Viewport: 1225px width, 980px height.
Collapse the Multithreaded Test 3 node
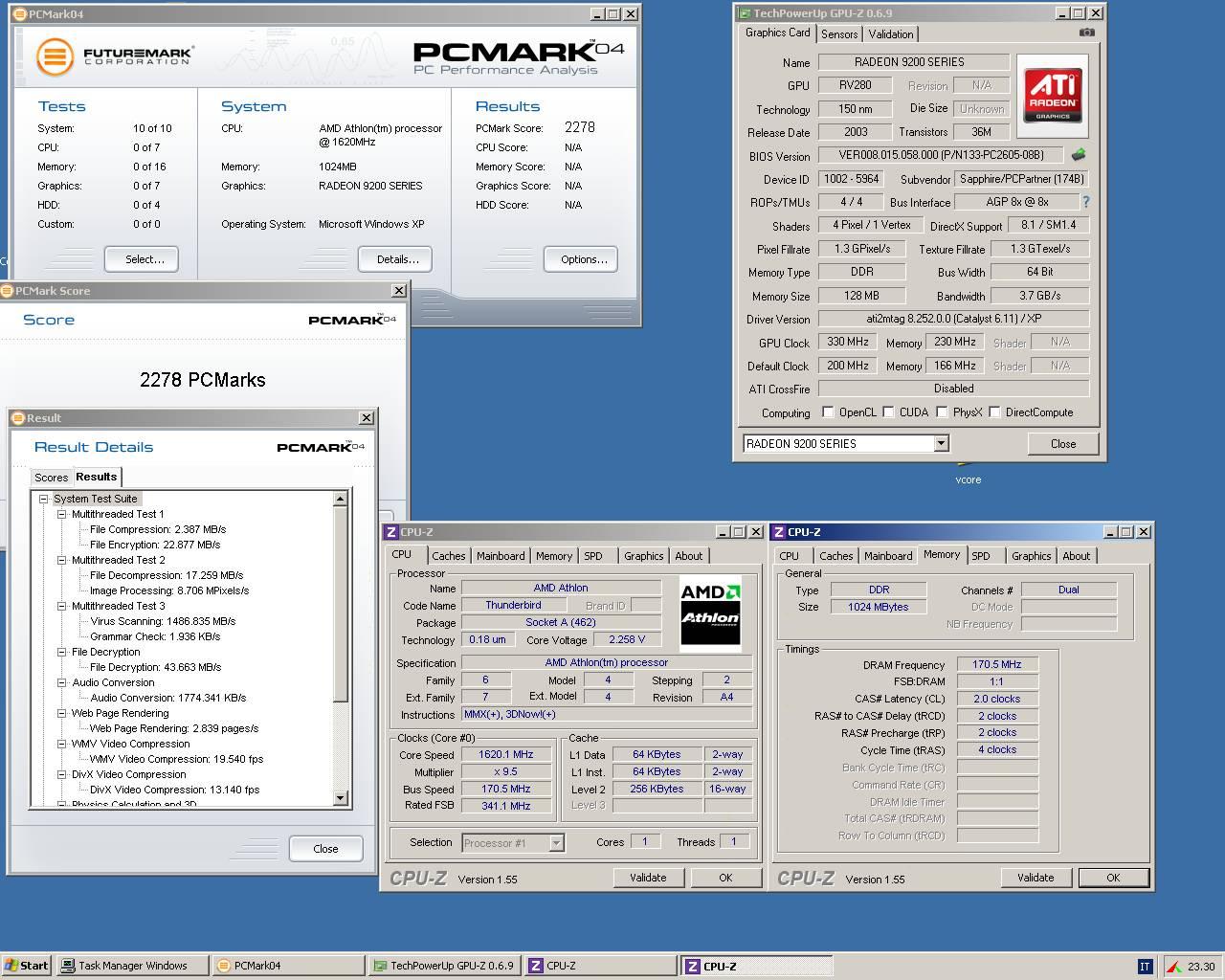pos(61,606)
